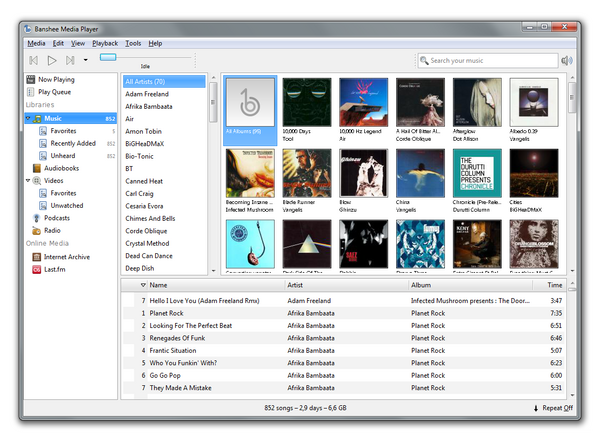
Task: Click the search magnifier icon
Action: 424,60
